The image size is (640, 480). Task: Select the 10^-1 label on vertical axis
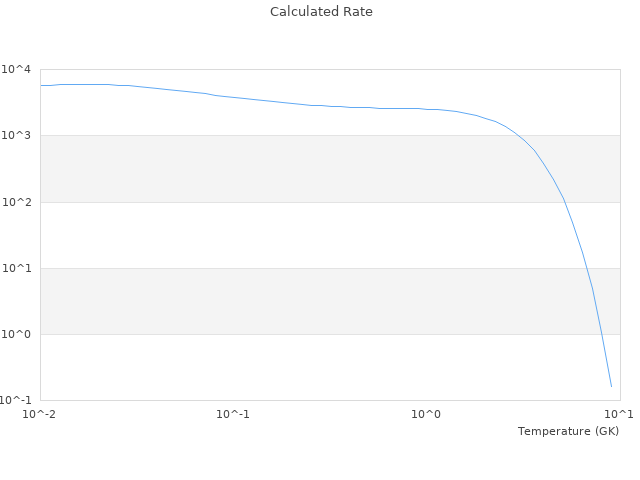(16, 400)
